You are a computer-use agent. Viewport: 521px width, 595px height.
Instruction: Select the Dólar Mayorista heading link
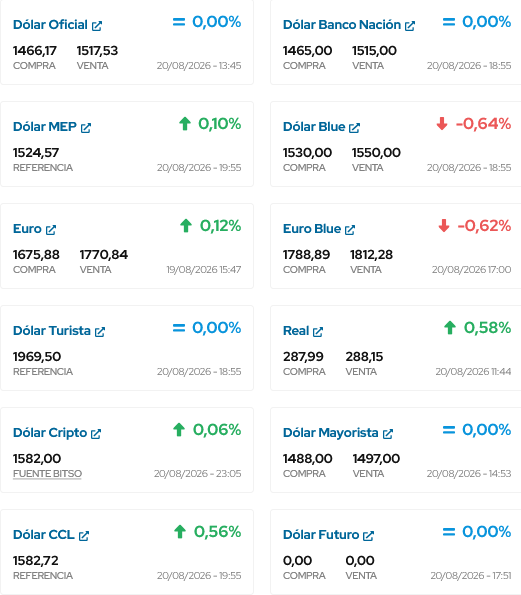(x=331, y=433)
